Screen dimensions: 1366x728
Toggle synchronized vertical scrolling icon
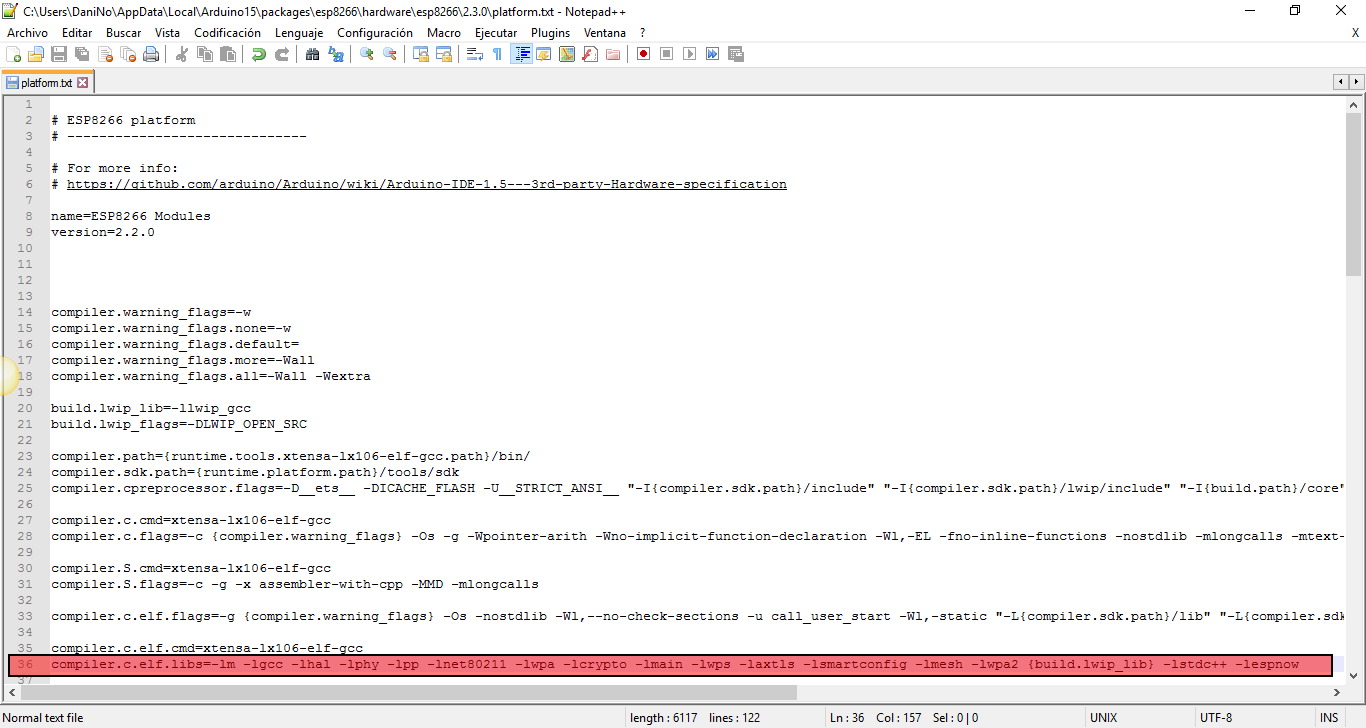[x=421, y=54]
